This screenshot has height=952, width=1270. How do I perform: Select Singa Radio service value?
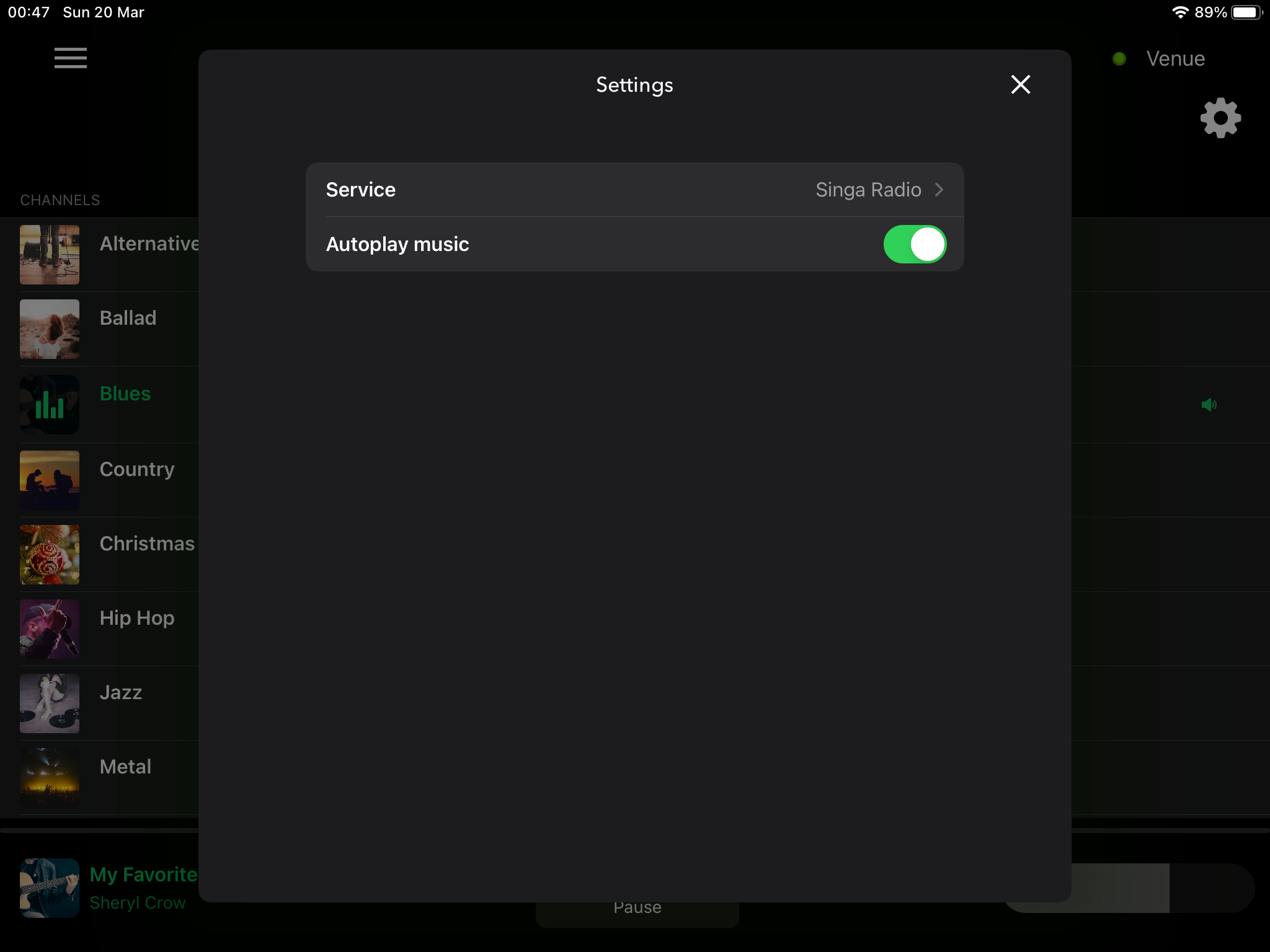[x=868, y=190]
